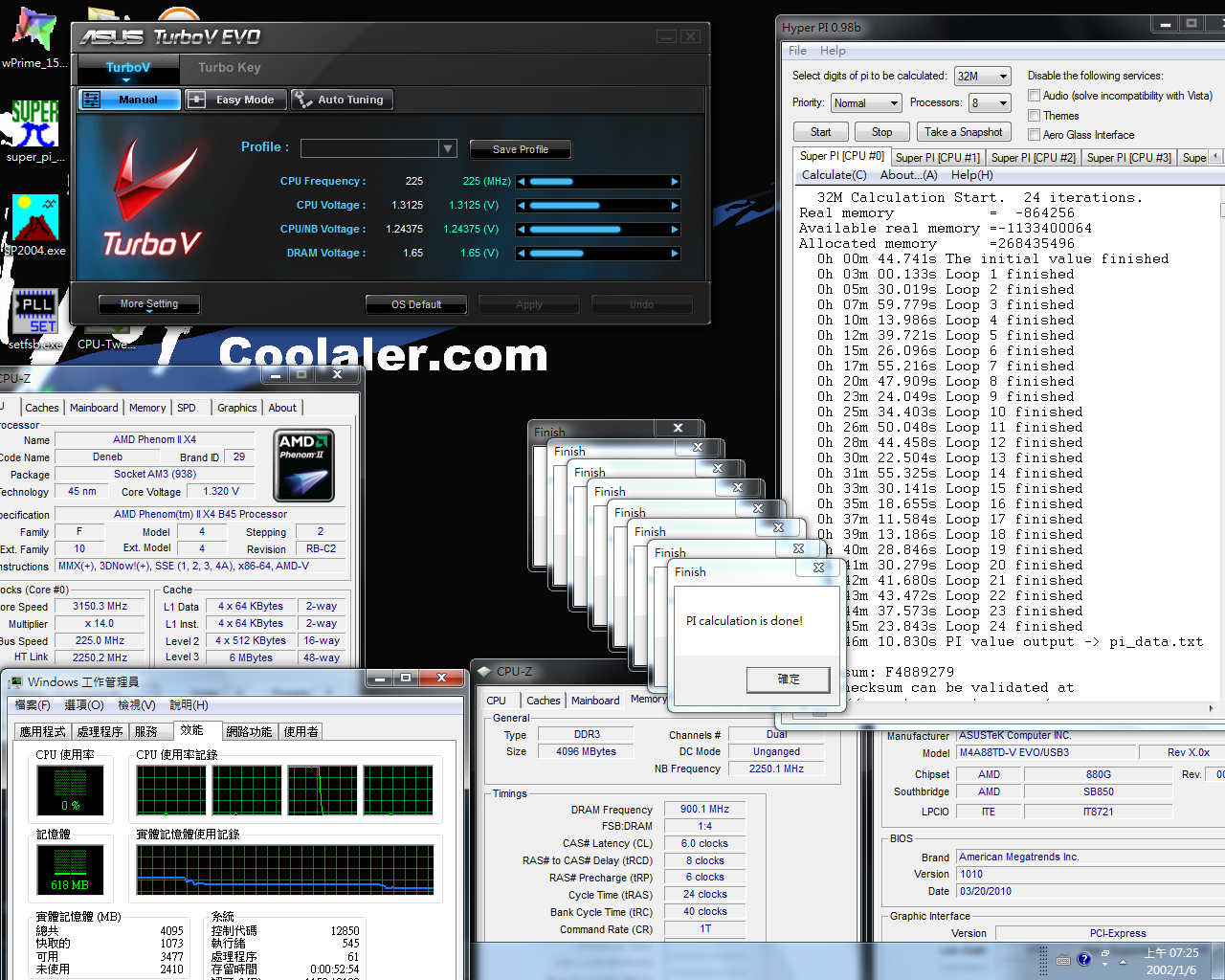Increase CPU/NB Voltage with right arrow
This screenshot has width=1225, height=980.
click(675, 230)
